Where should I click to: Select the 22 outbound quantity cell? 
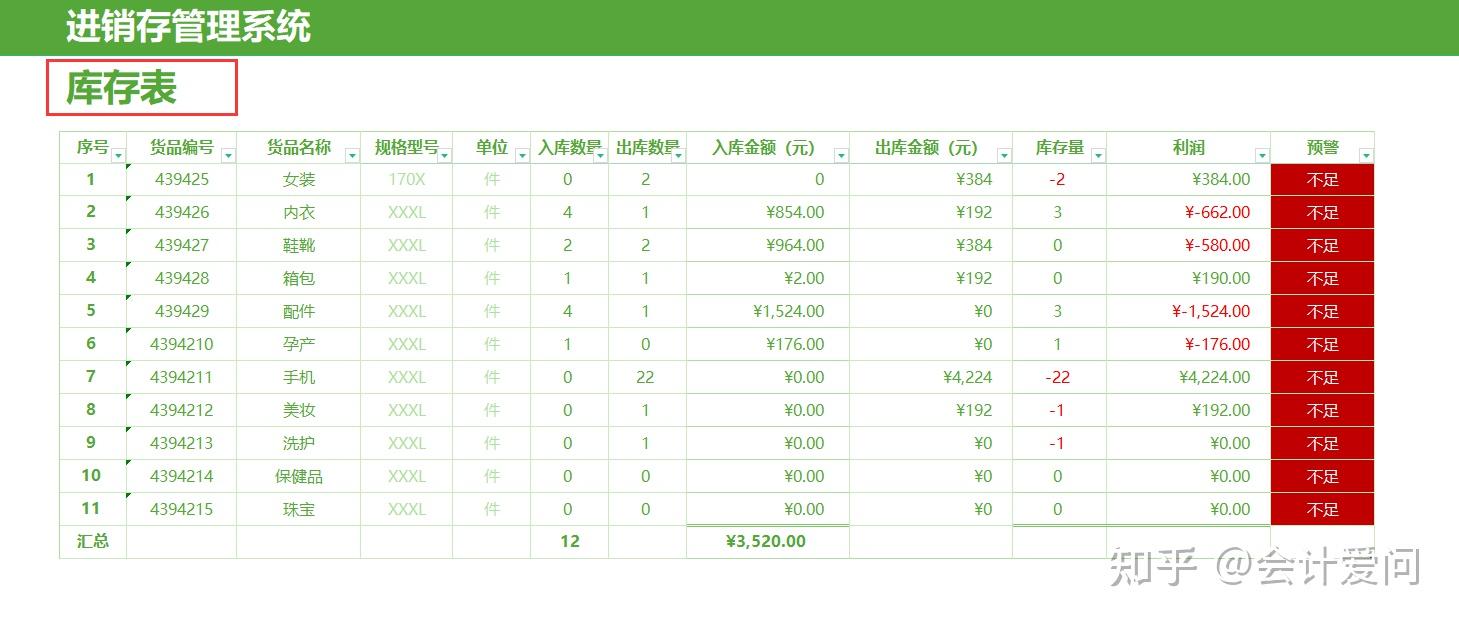[647, 377]
